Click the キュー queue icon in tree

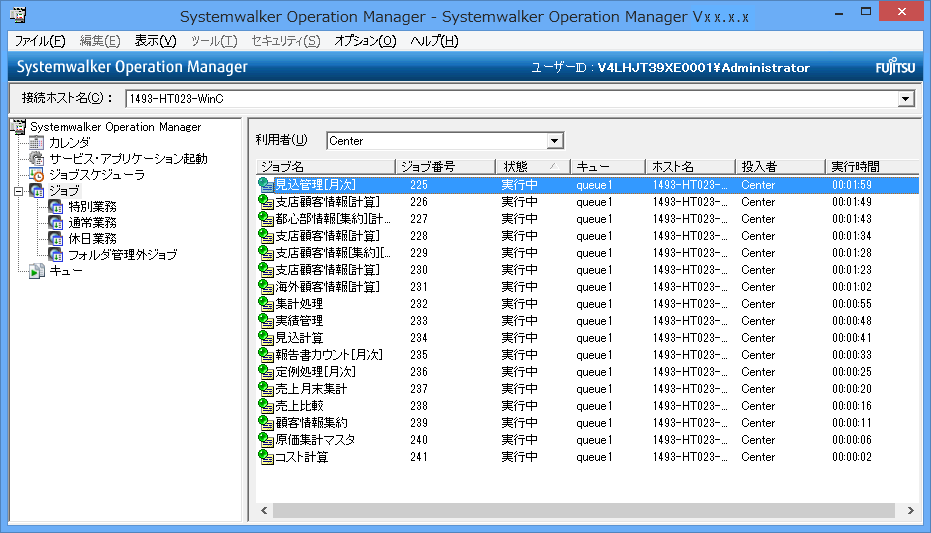(37, 271)
